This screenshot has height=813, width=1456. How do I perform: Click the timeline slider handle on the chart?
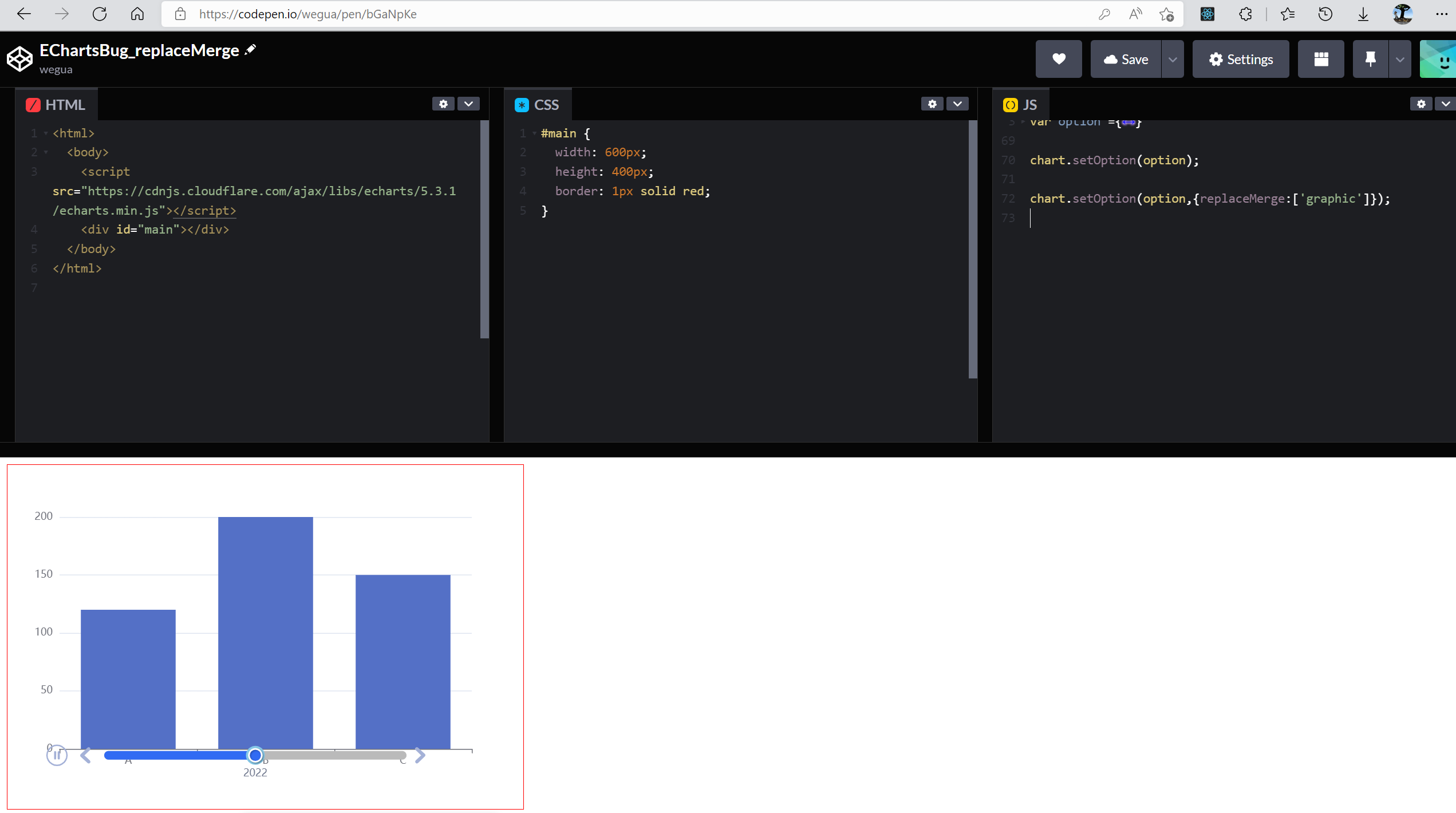coord(255,756)
